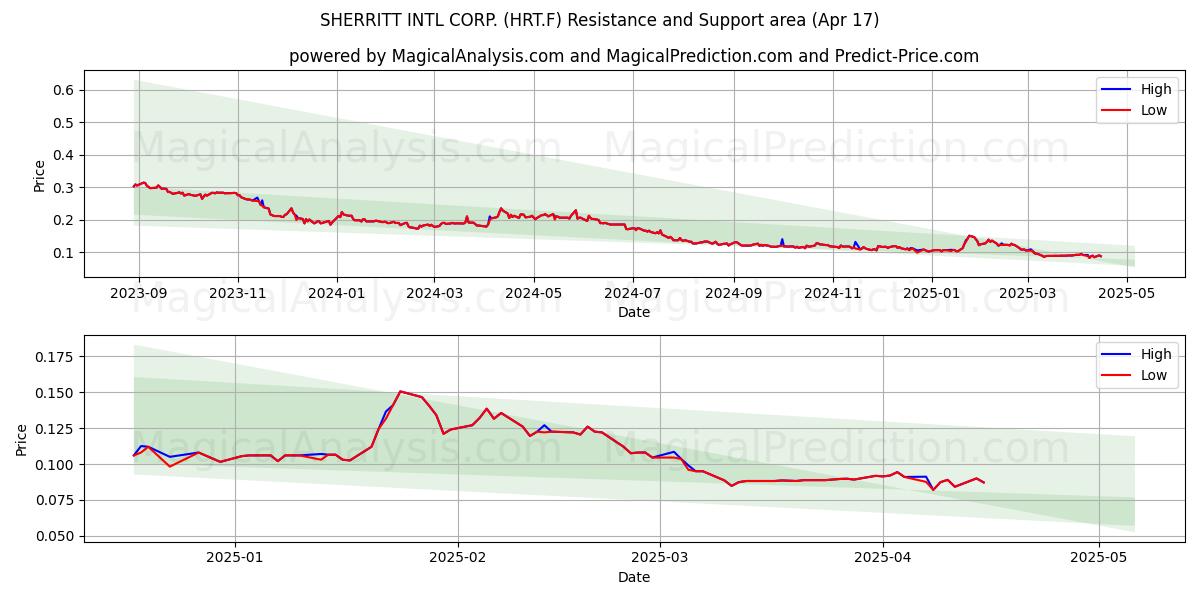The height and width of the screenshot is (600, 1200).
Task: Click the 2025-01 tick label on bottom chart
Action: coord(235,558)
